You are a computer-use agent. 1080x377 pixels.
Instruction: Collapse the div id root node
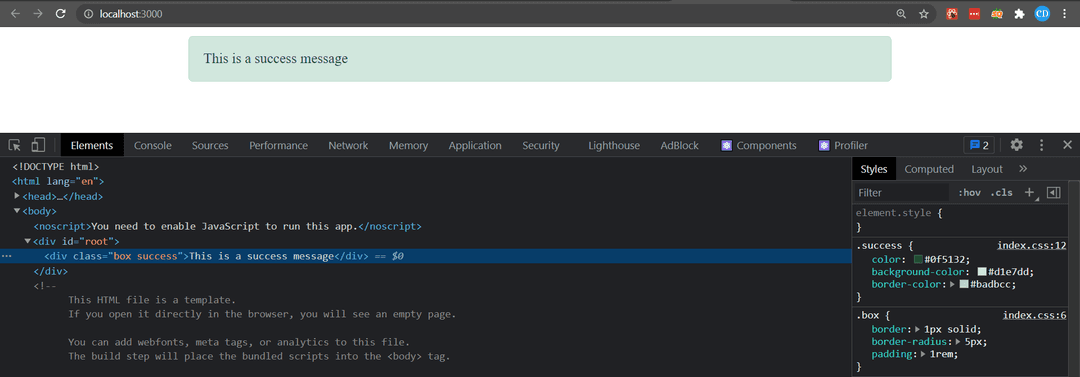tap(28, 241)
